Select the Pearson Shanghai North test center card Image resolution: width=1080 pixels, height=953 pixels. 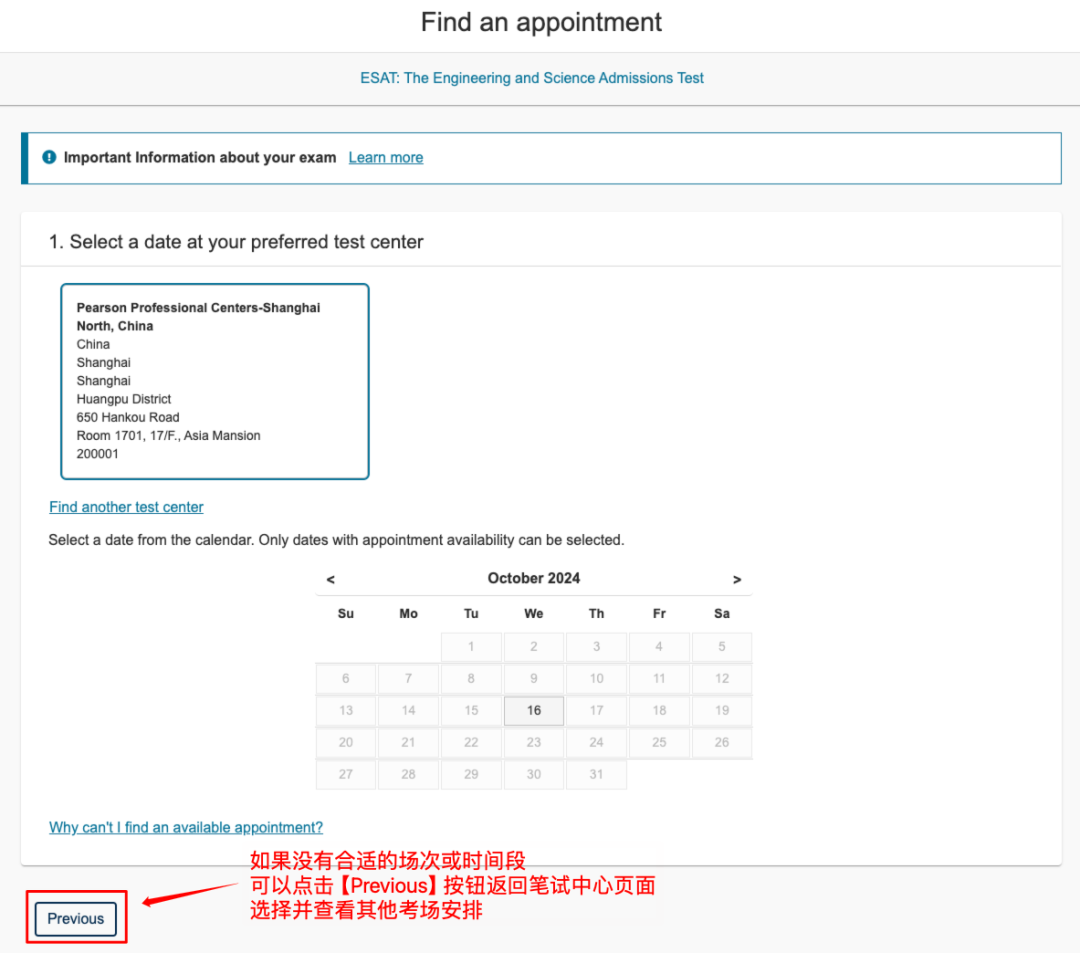pyautogui.click(x=215, y=381)
